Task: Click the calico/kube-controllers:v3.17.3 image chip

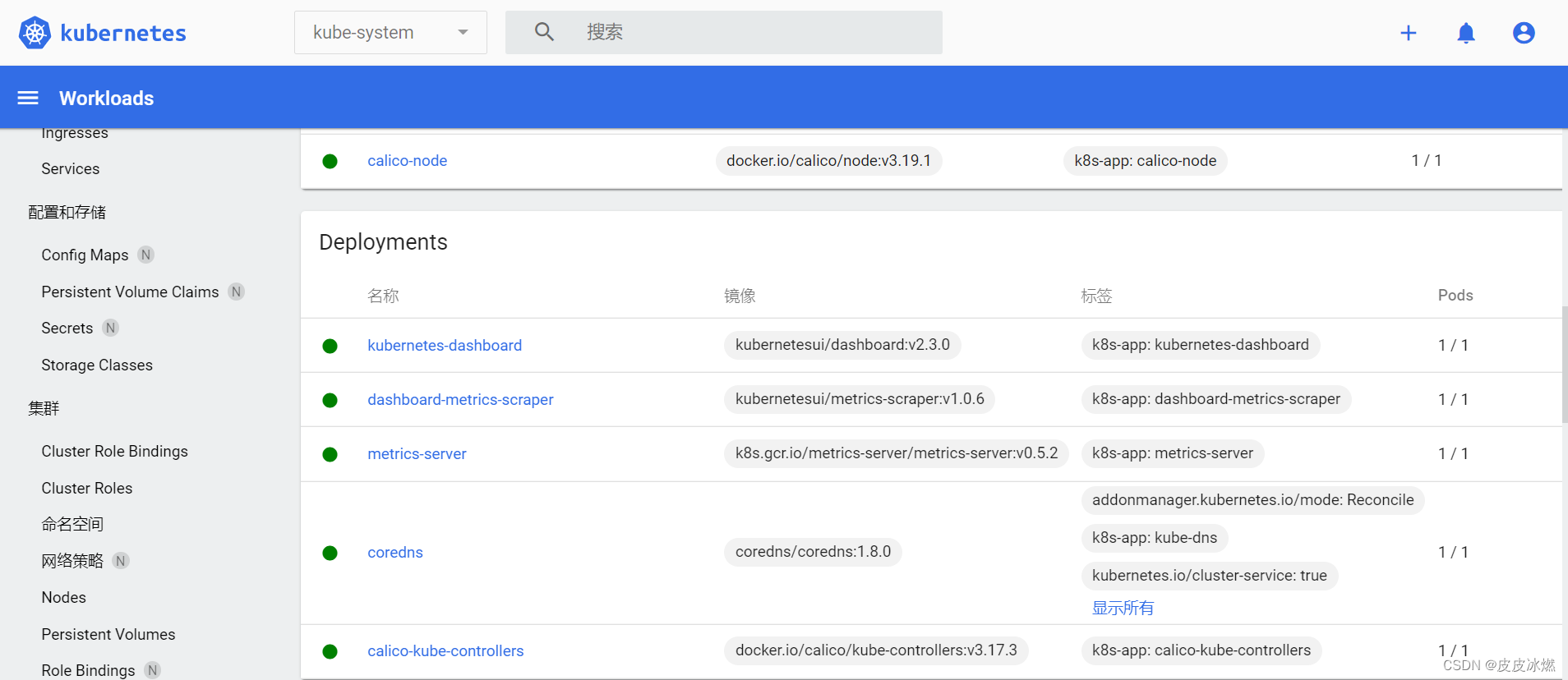Action: click(x=876, y=650)
